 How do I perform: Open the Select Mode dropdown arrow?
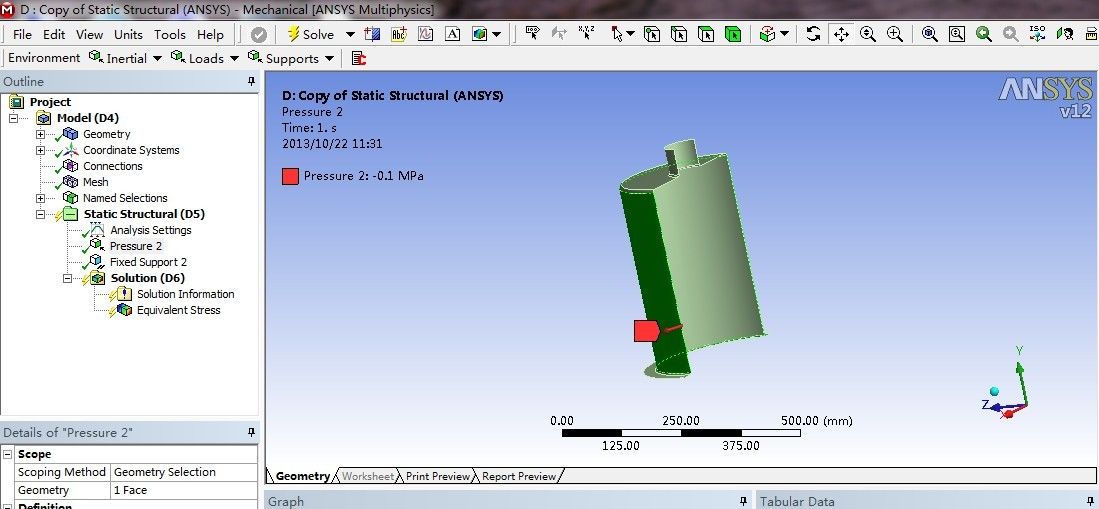[630, 34]
